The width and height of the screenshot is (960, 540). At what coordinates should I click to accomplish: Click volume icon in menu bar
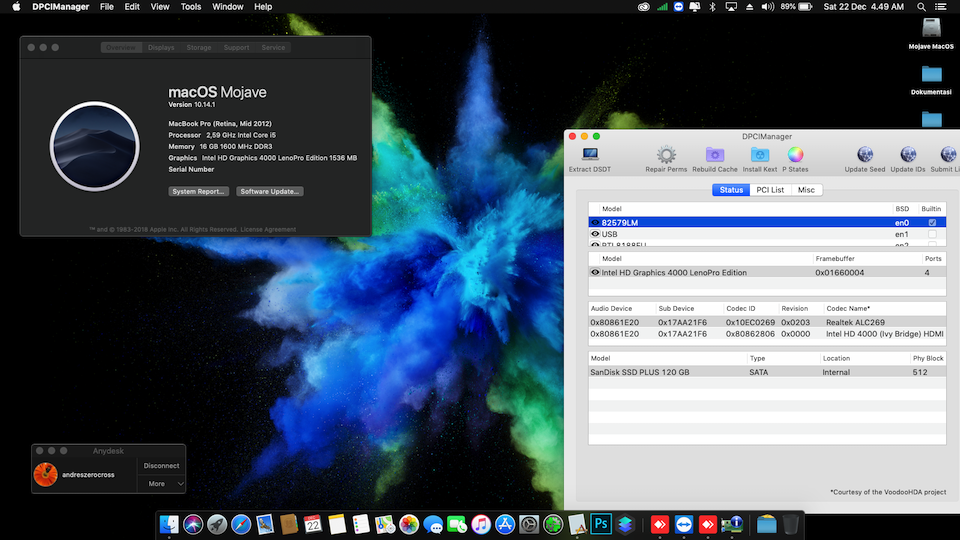pos(767,7)
